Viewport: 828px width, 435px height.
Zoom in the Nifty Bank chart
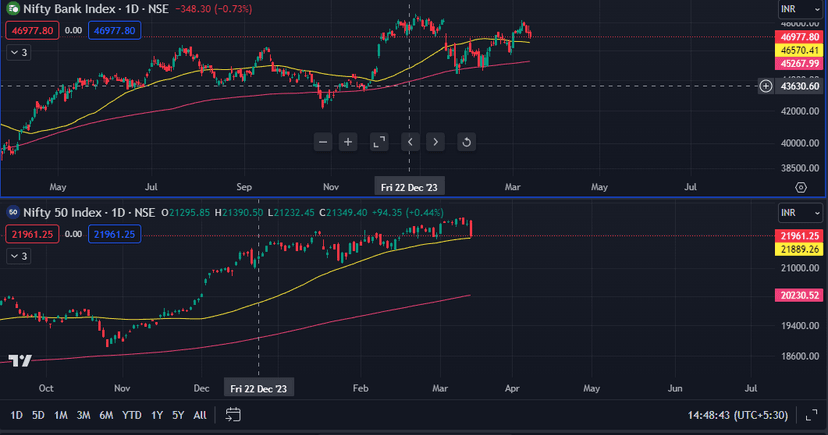tap(348, 142)
